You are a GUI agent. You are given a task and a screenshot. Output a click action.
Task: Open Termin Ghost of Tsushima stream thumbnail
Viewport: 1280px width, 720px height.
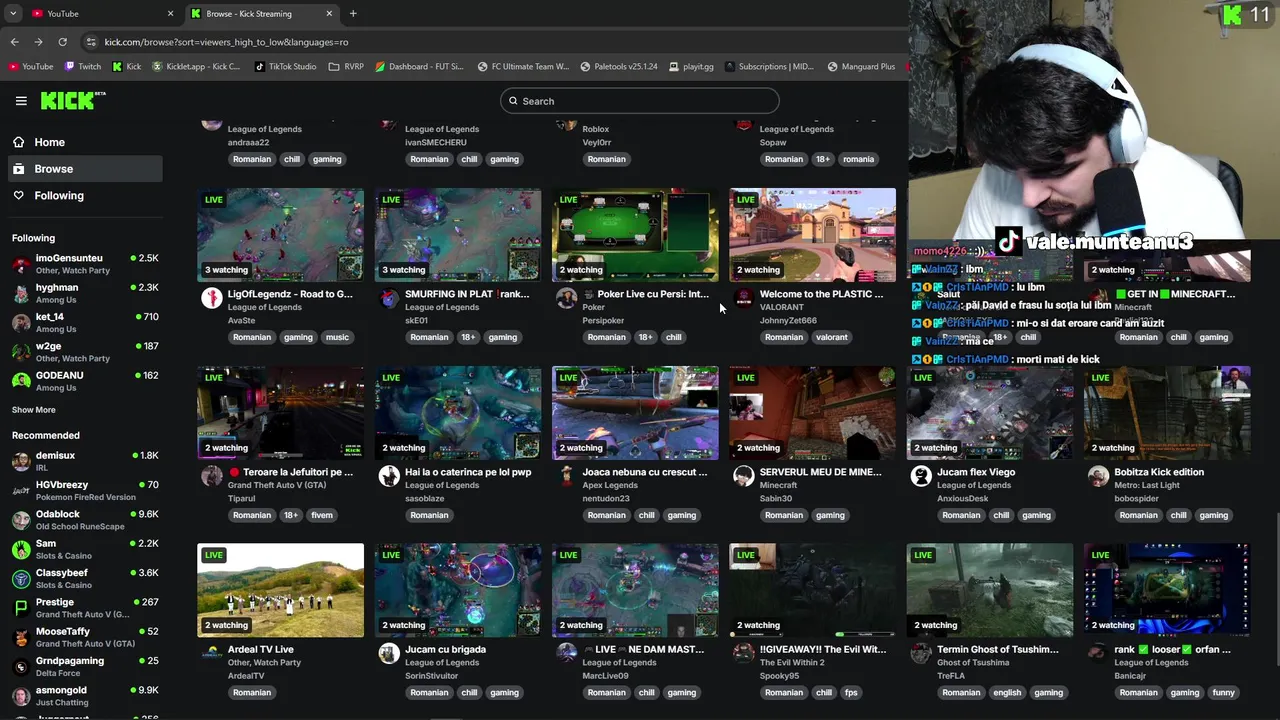point(990,590)
